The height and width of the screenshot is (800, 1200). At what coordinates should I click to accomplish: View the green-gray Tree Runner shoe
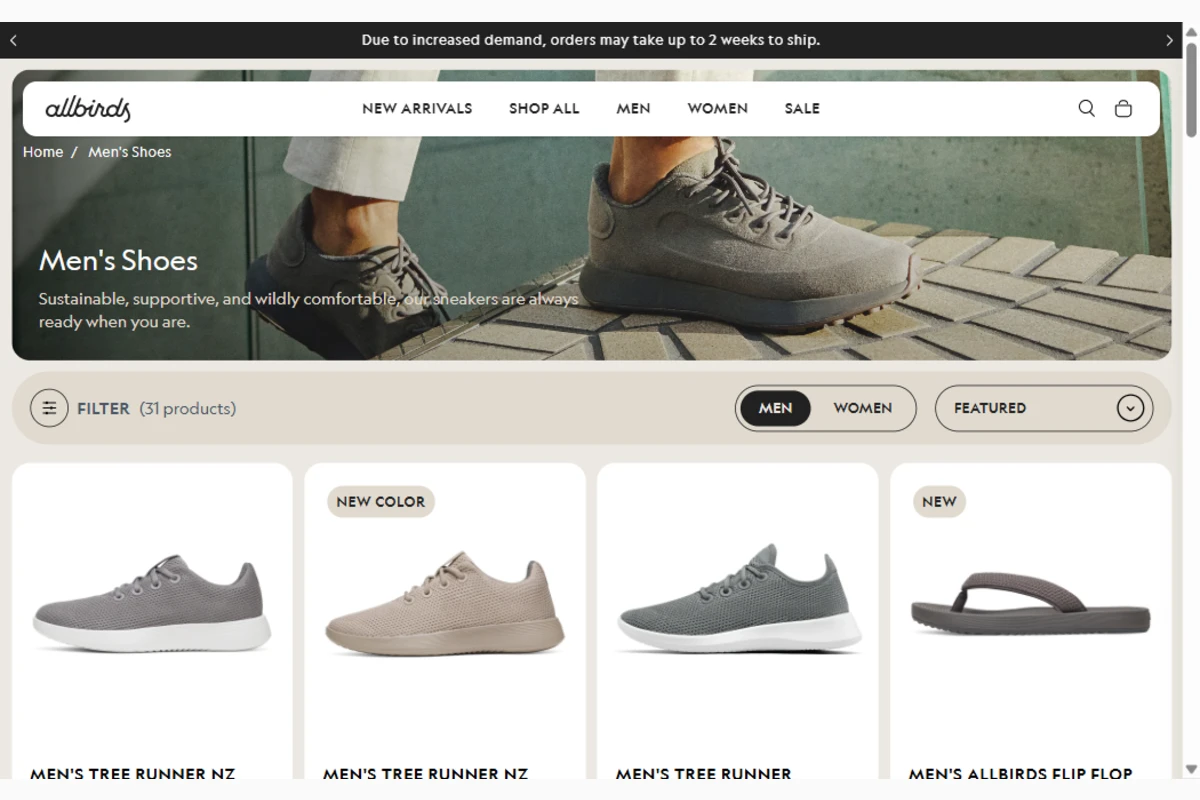click(x=739, y=599)
